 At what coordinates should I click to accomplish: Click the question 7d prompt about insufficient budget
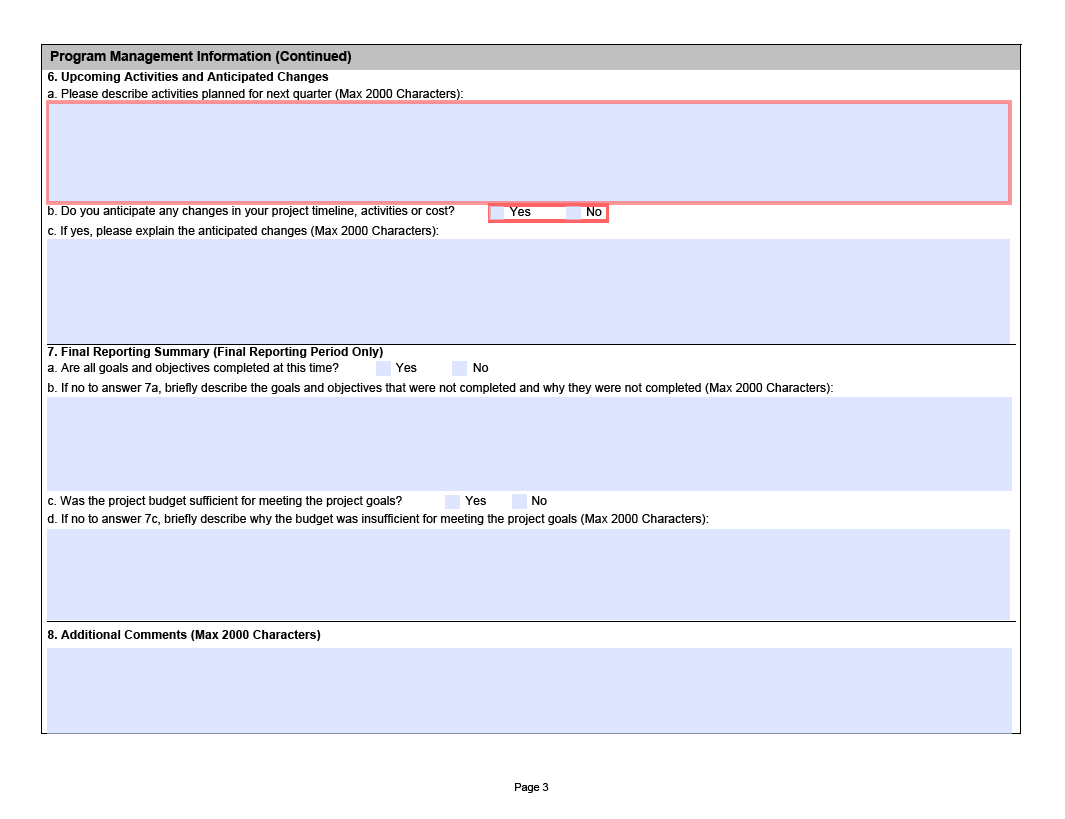(x=378, y=519)
